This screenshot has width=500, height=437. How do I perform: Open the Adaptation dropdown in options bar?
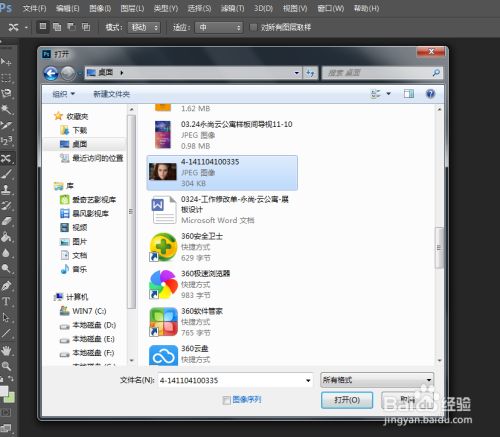click(219, 27)
